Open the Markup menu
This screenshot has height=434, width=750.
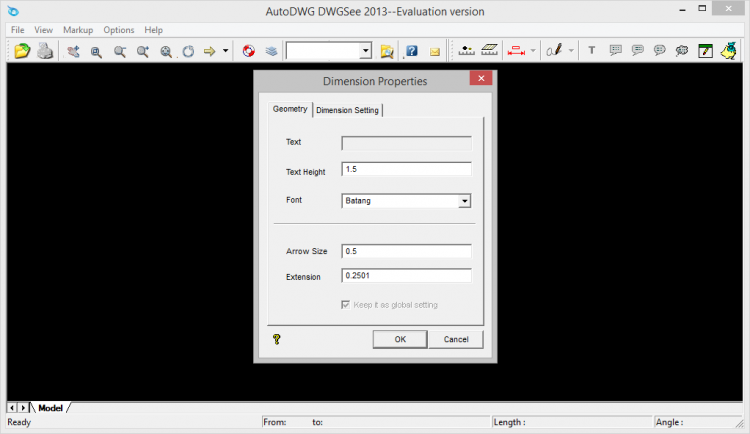(x=78, y=30)
